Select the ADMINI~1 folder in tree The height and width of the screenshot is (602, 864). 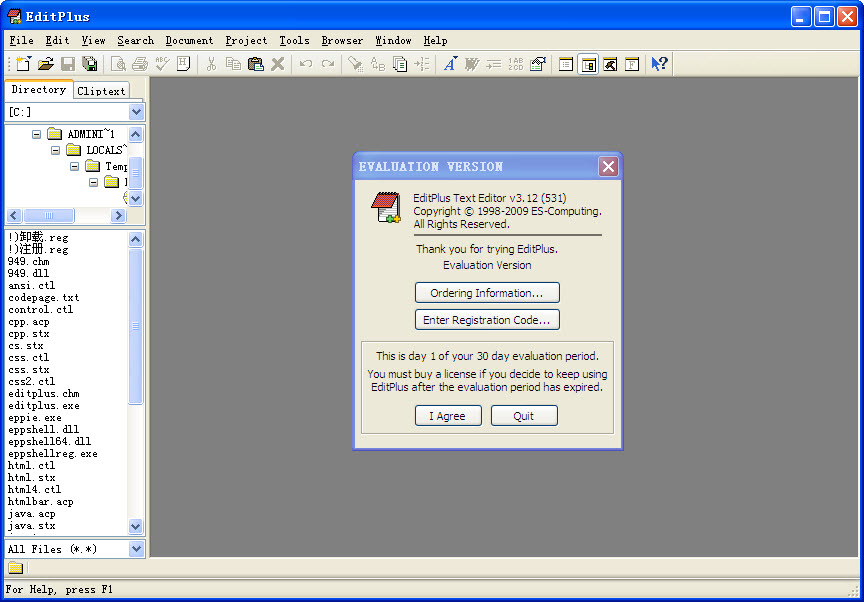tap(91, 134)
